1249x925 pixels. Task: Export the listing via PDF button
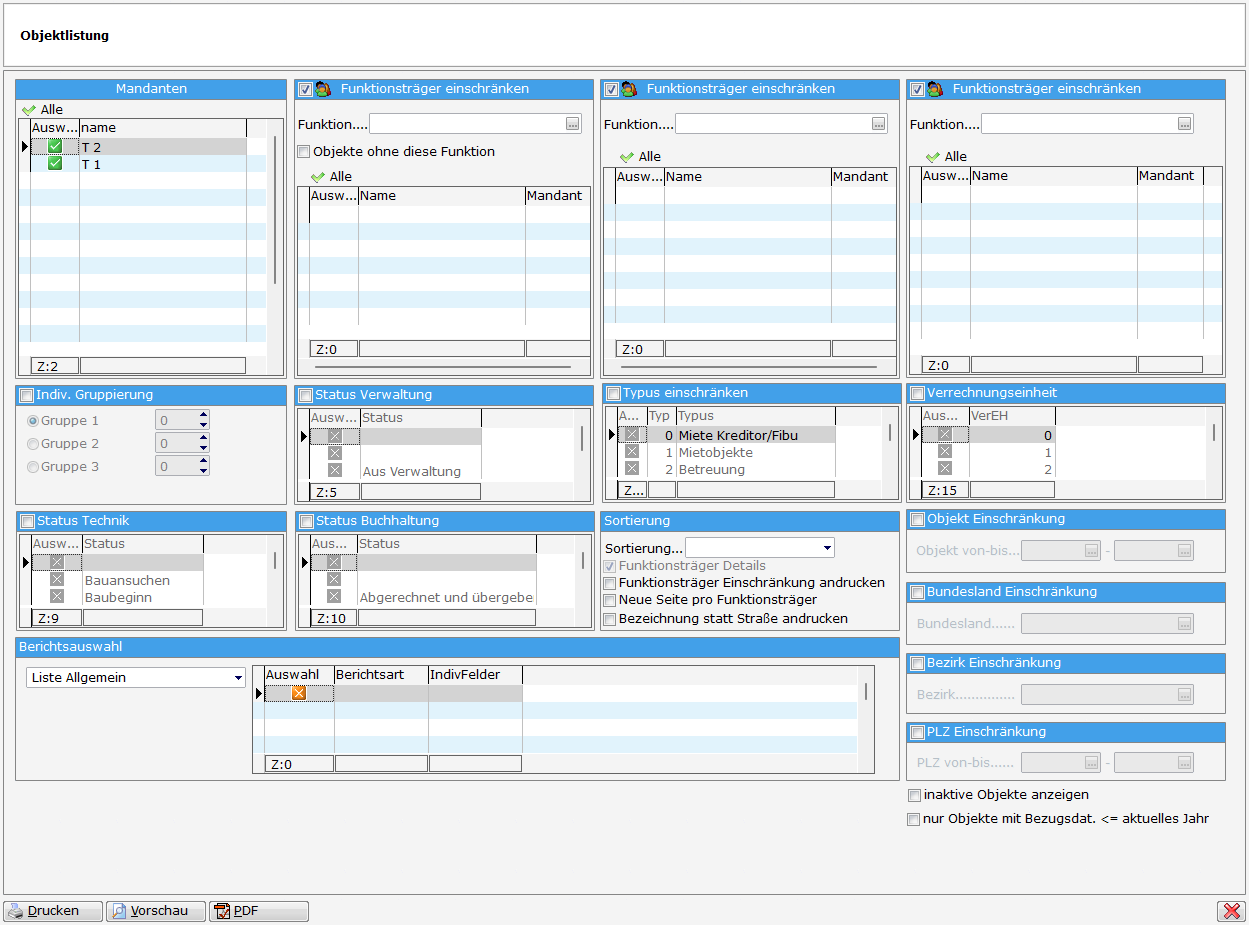(x=258, y=911)
